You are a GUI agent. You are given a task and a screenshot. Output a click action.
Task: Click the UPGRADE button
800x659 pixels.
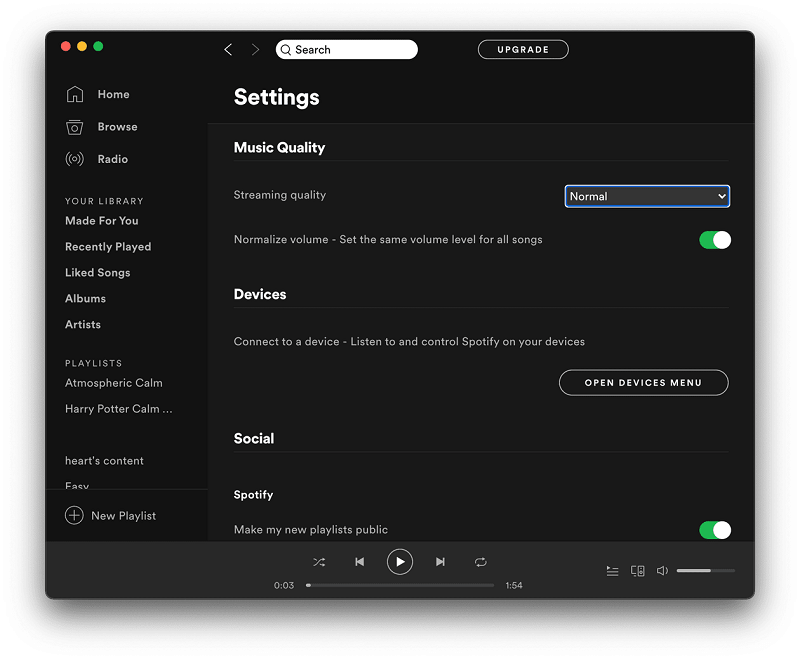coord(522,49)
